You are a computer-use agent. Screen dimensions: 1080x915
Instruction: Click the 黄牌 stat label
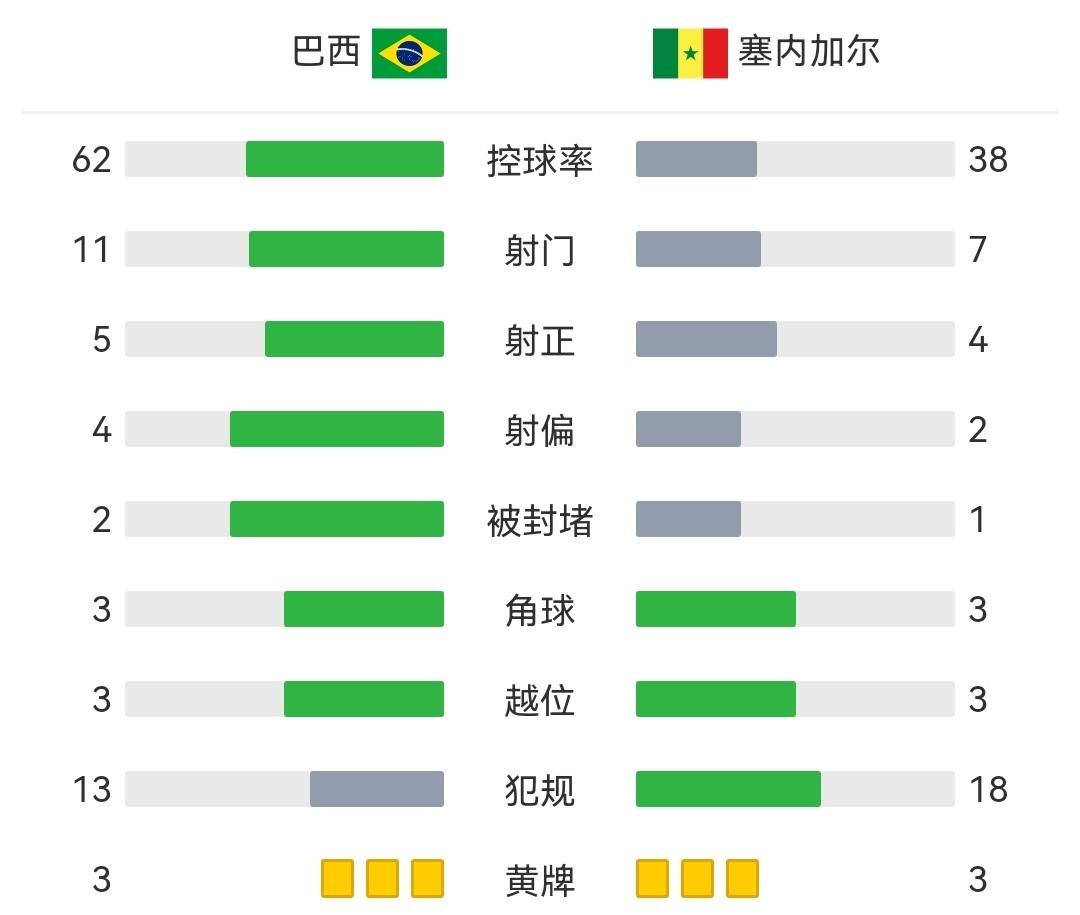[x=540, y=880]
